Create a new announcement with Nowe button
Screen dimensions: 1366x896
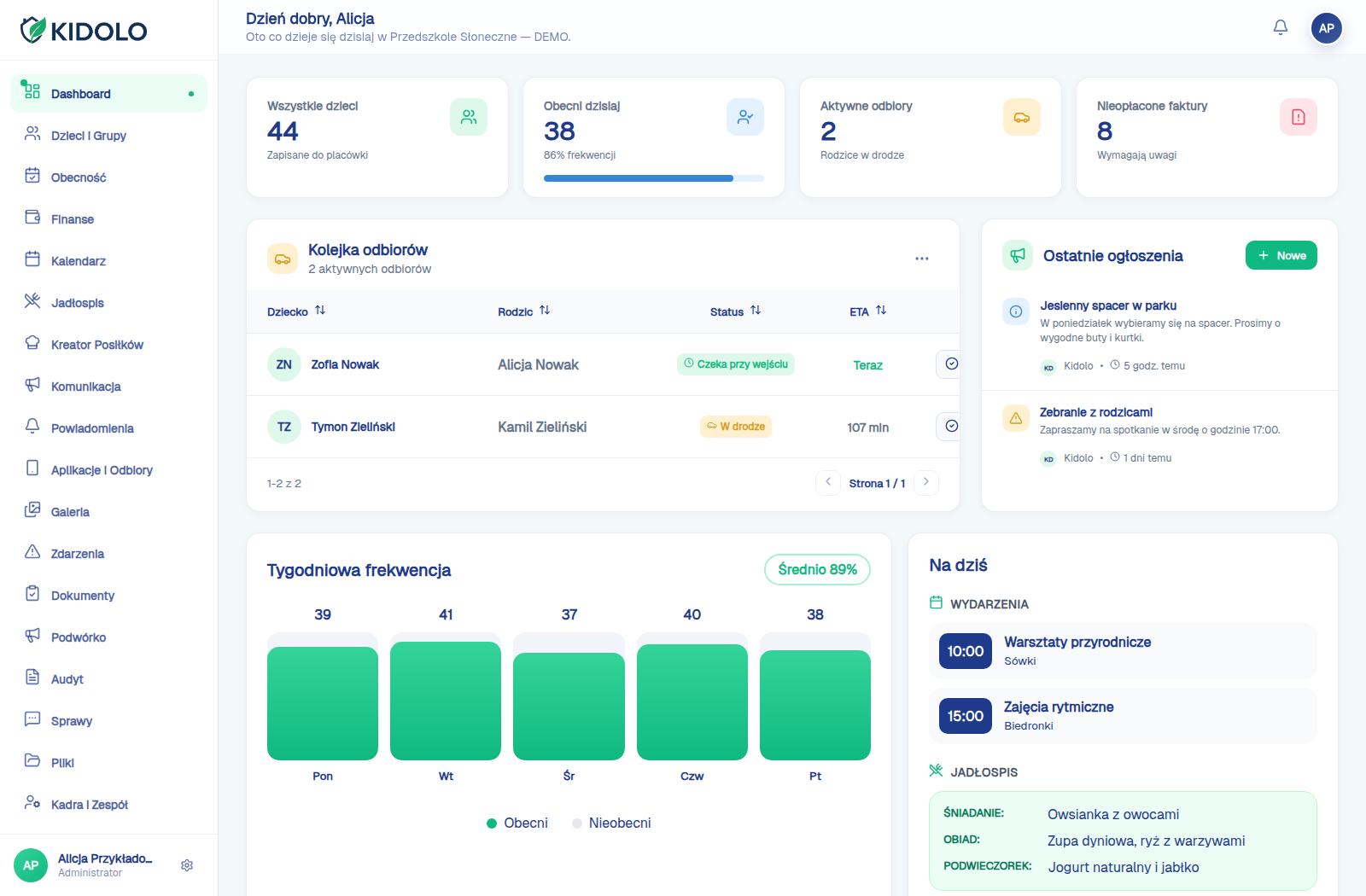pos(1281,255)
